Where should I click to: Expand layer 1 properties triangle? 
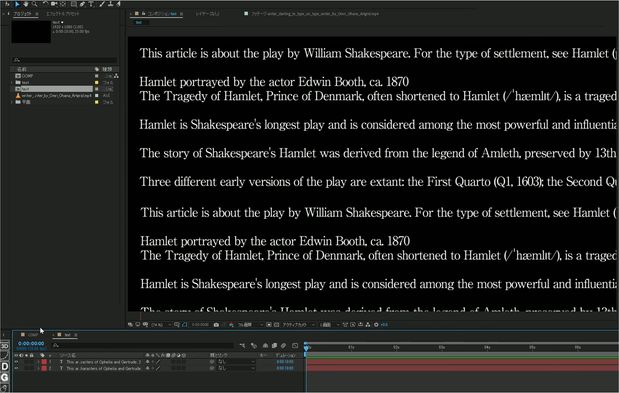coord(39,362)
